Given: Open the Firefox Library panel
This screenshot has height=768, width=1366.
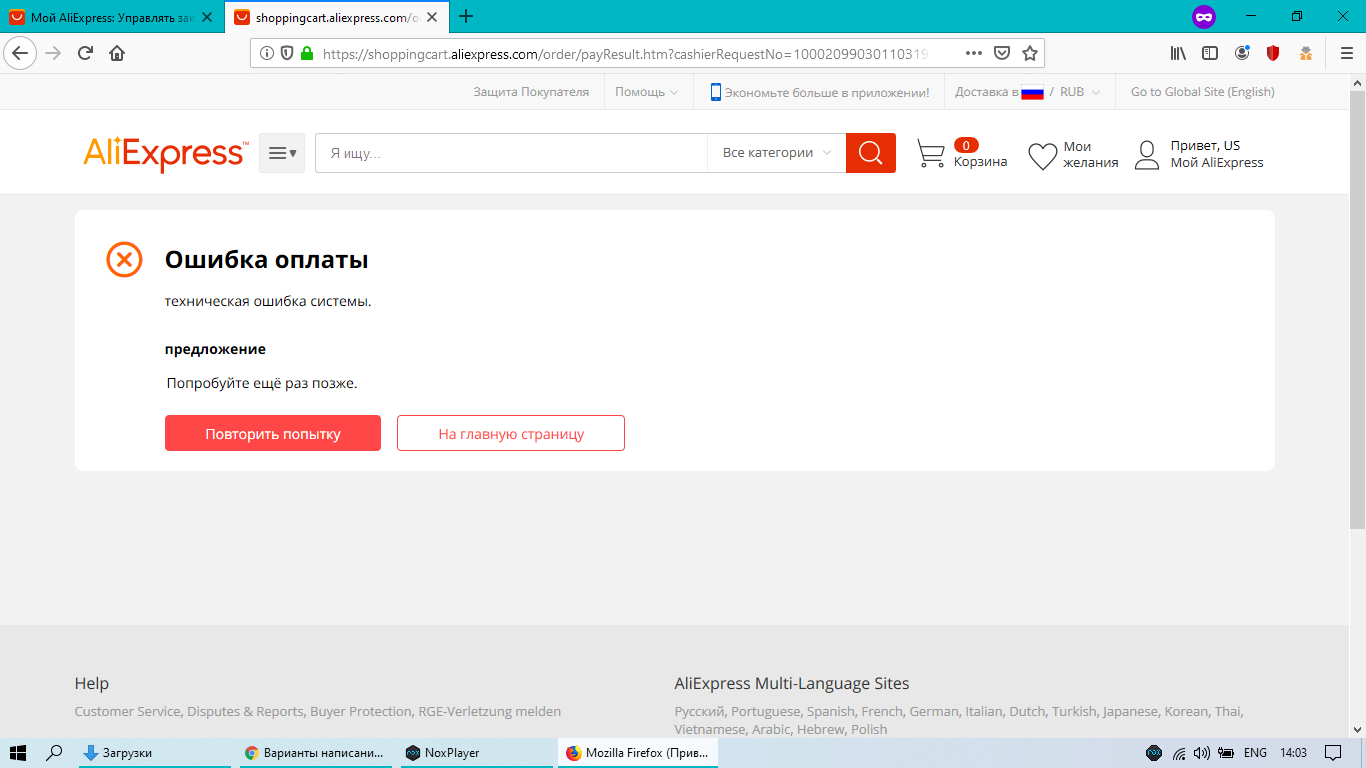Looking at the screenshot, I should click(1179, 53).
